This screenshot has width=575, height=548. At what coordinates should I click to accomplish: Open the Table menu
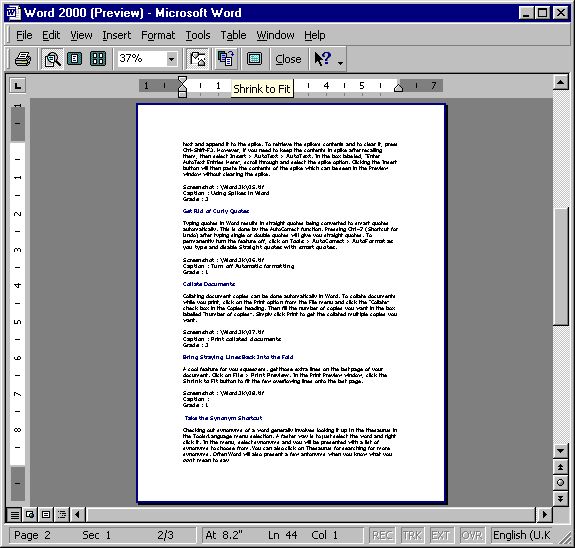tap(233, 35)
